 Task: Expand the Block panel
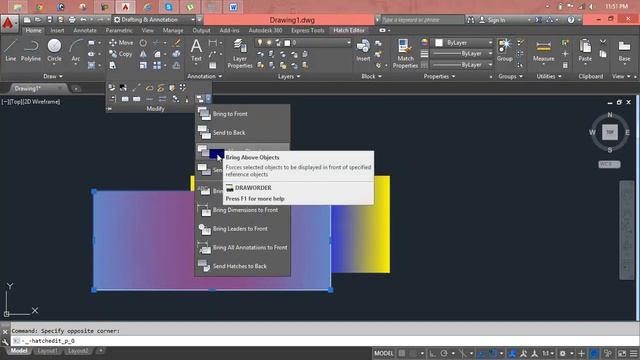371,76
